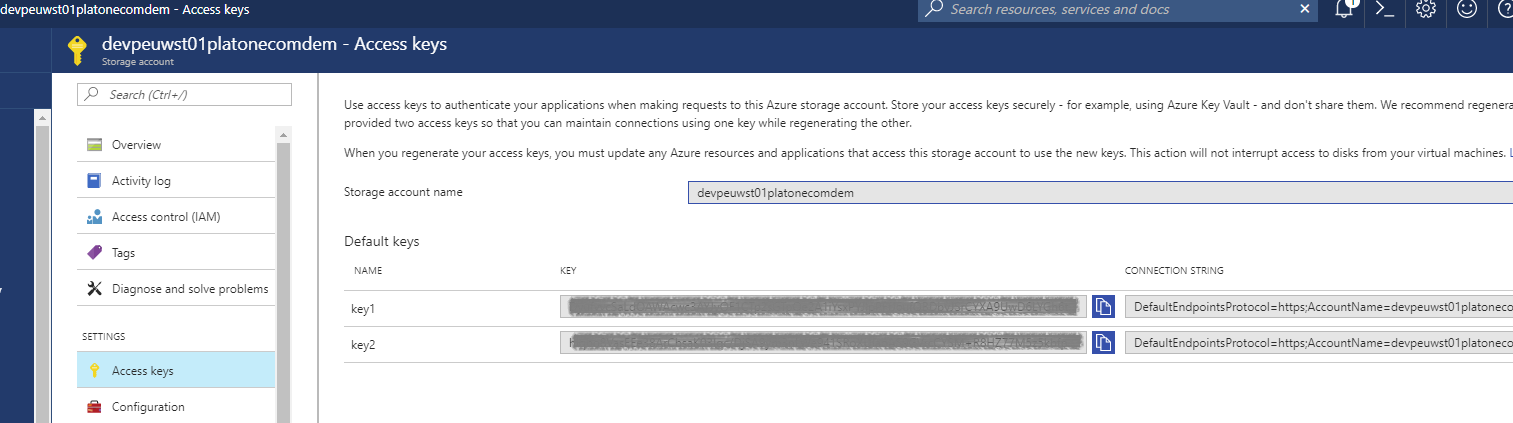Open the Configuration settings item
Viewport: 1513px width, 423px height.
(x=148, y=407)
